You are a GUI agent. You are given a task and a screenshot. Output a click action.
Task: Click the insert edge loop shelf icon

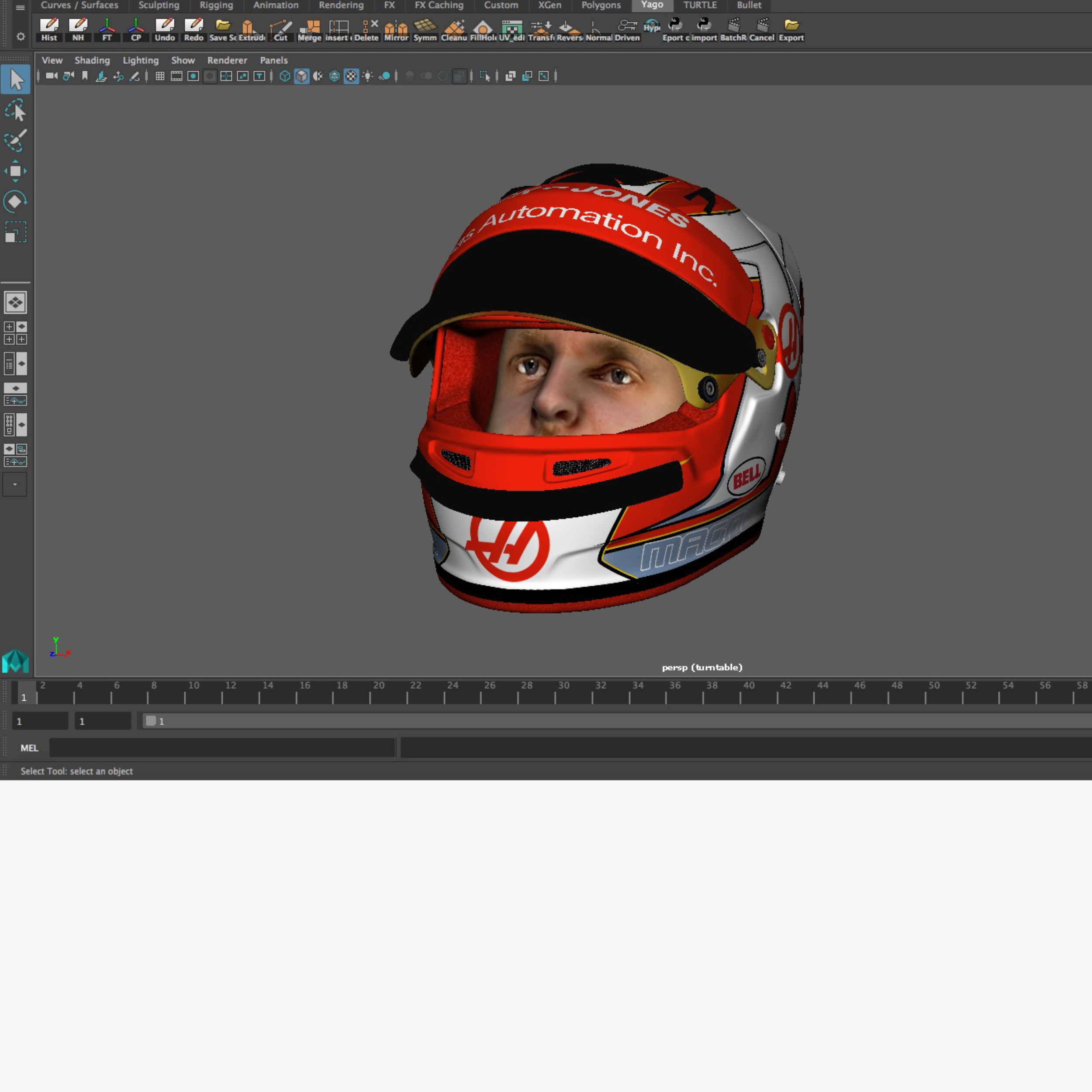click(338, 30)
